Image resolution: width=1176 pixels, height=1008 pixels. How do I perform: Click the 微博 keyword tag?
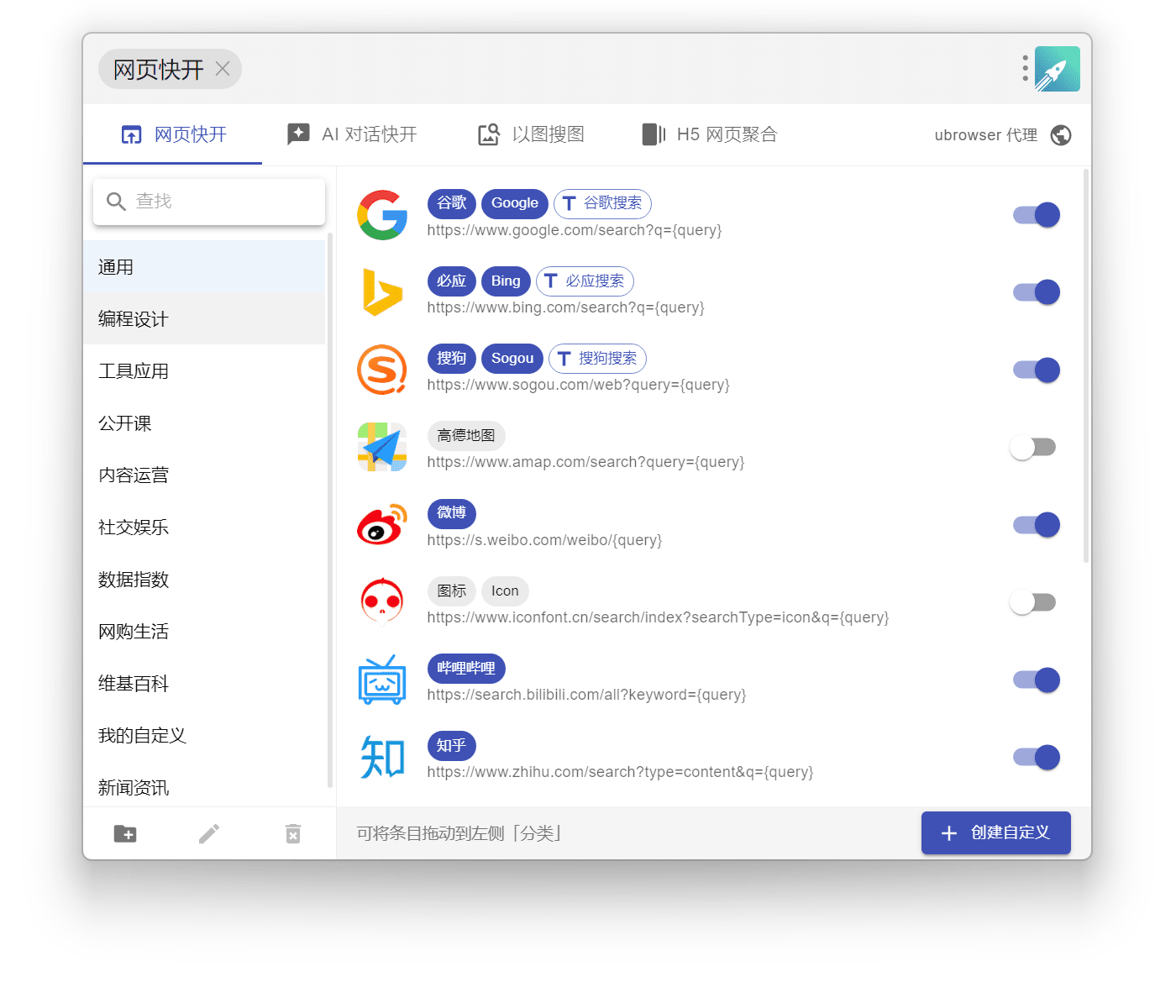(x=452, y=513)
